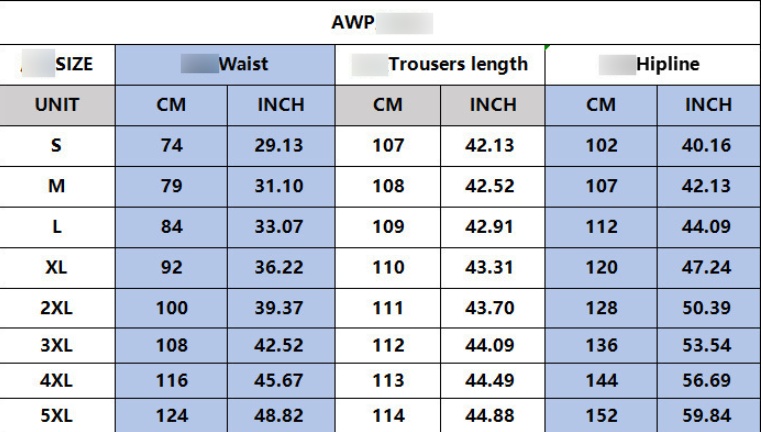The image size is (763, 432).
Task: Select the UNIT row label cell
Action: click(x=57, y=104)
